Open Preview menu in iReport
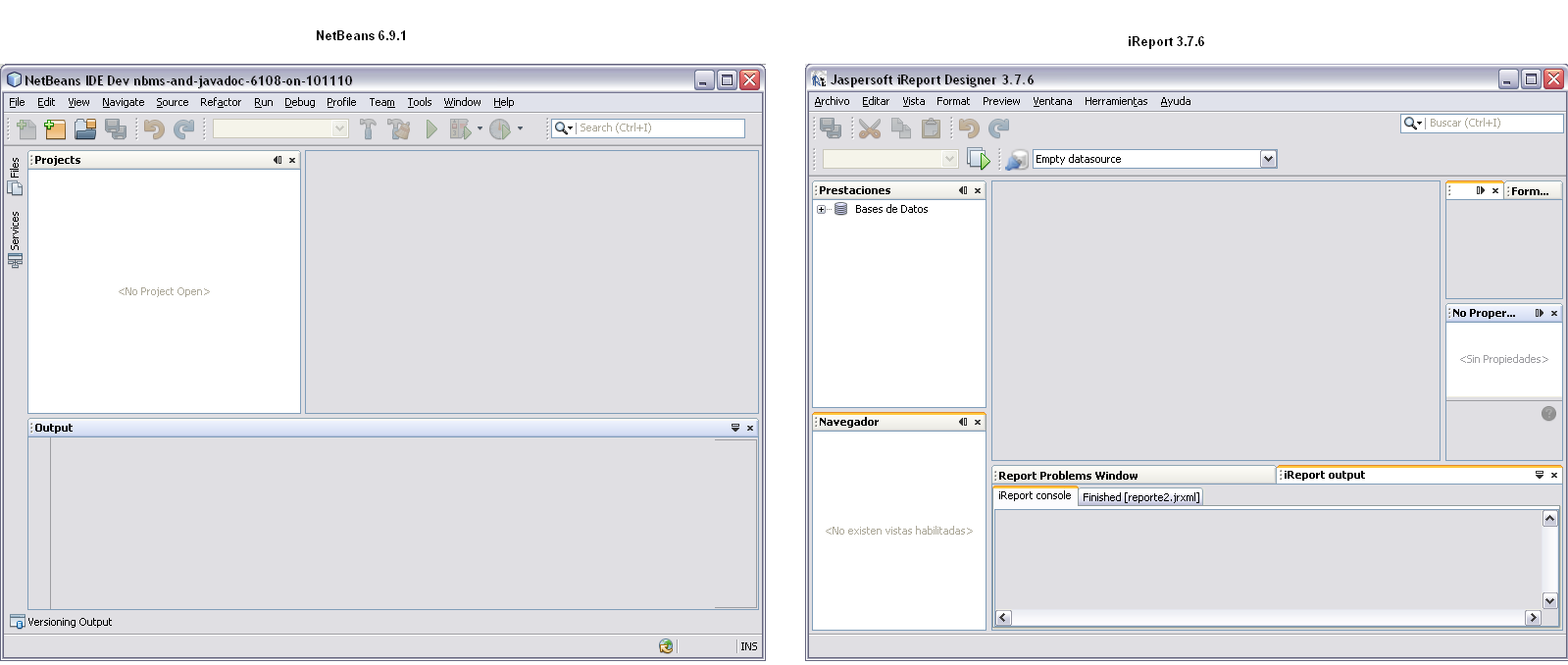 (x=1001, y=101)
